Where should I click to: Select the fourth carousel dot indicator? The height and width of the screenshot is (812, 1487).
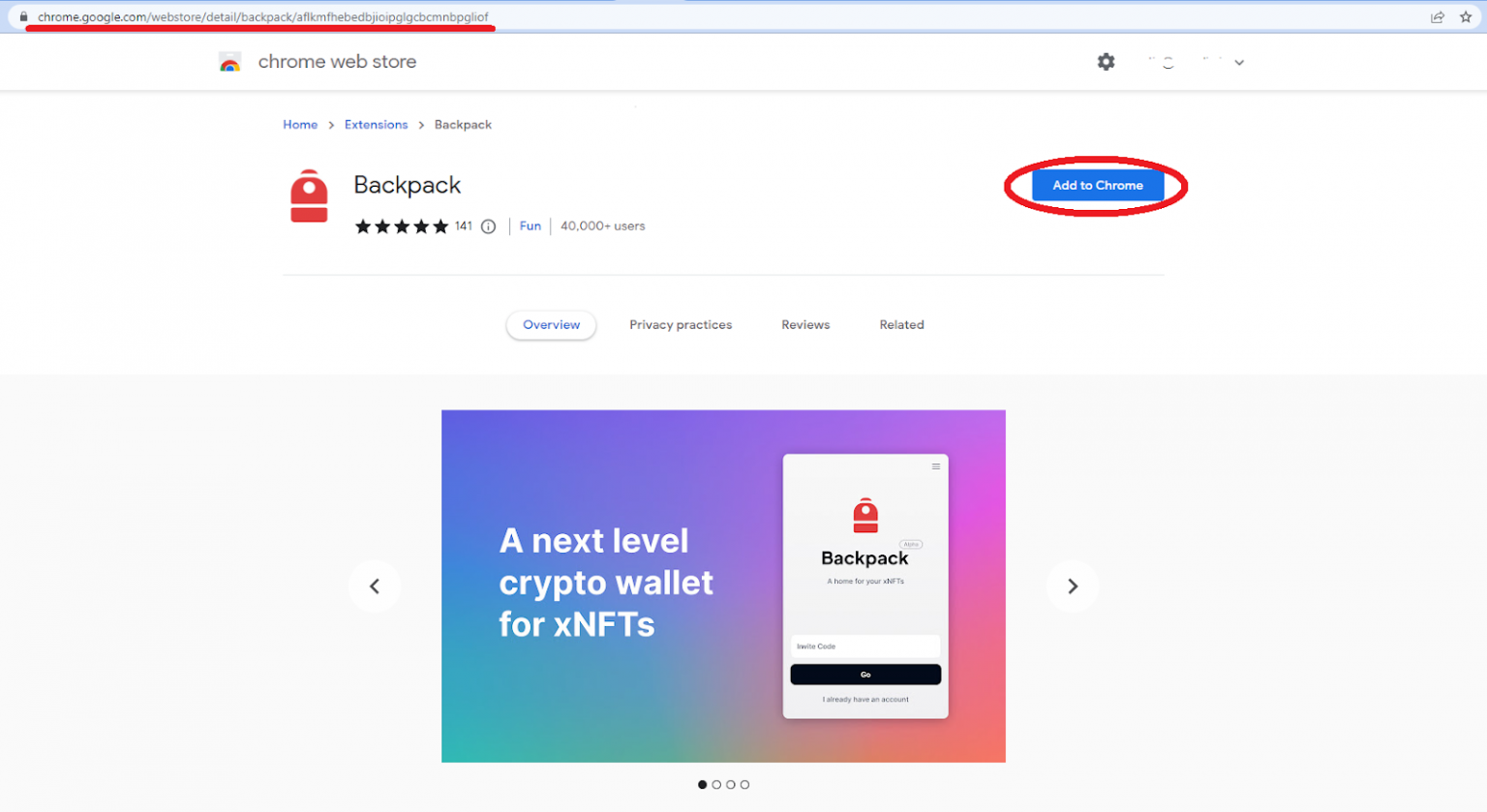pos(744,785)
